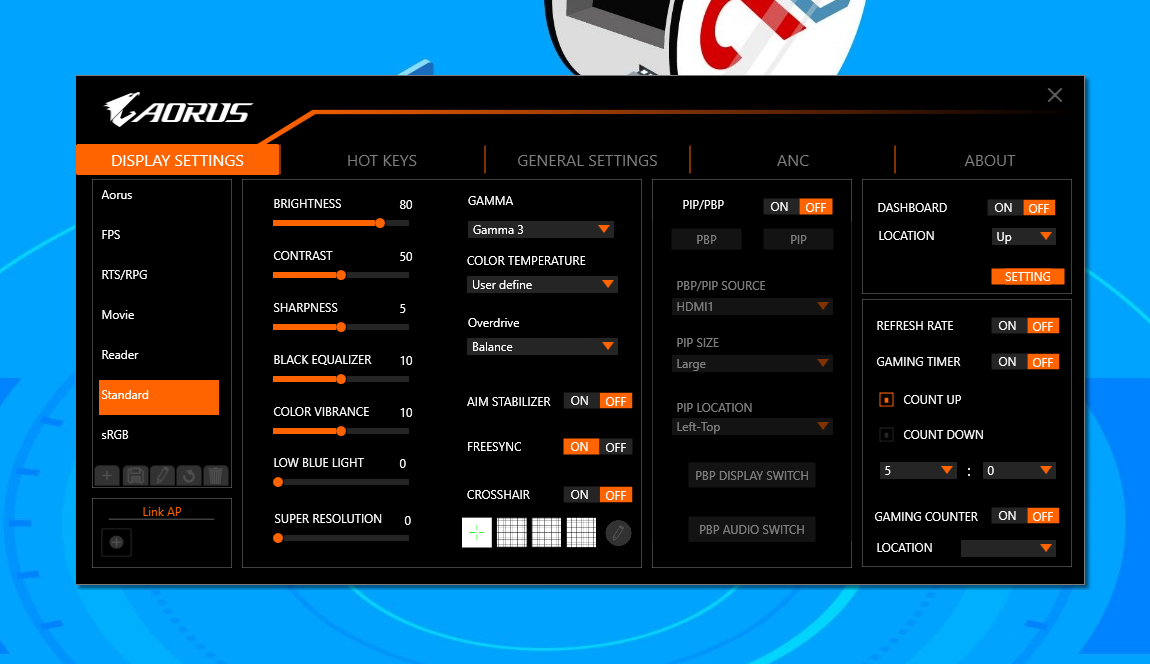Viewport: 1150px width, 664px height.
Task: Switch to the Hot Keys tab
Action: coord(381,161)
